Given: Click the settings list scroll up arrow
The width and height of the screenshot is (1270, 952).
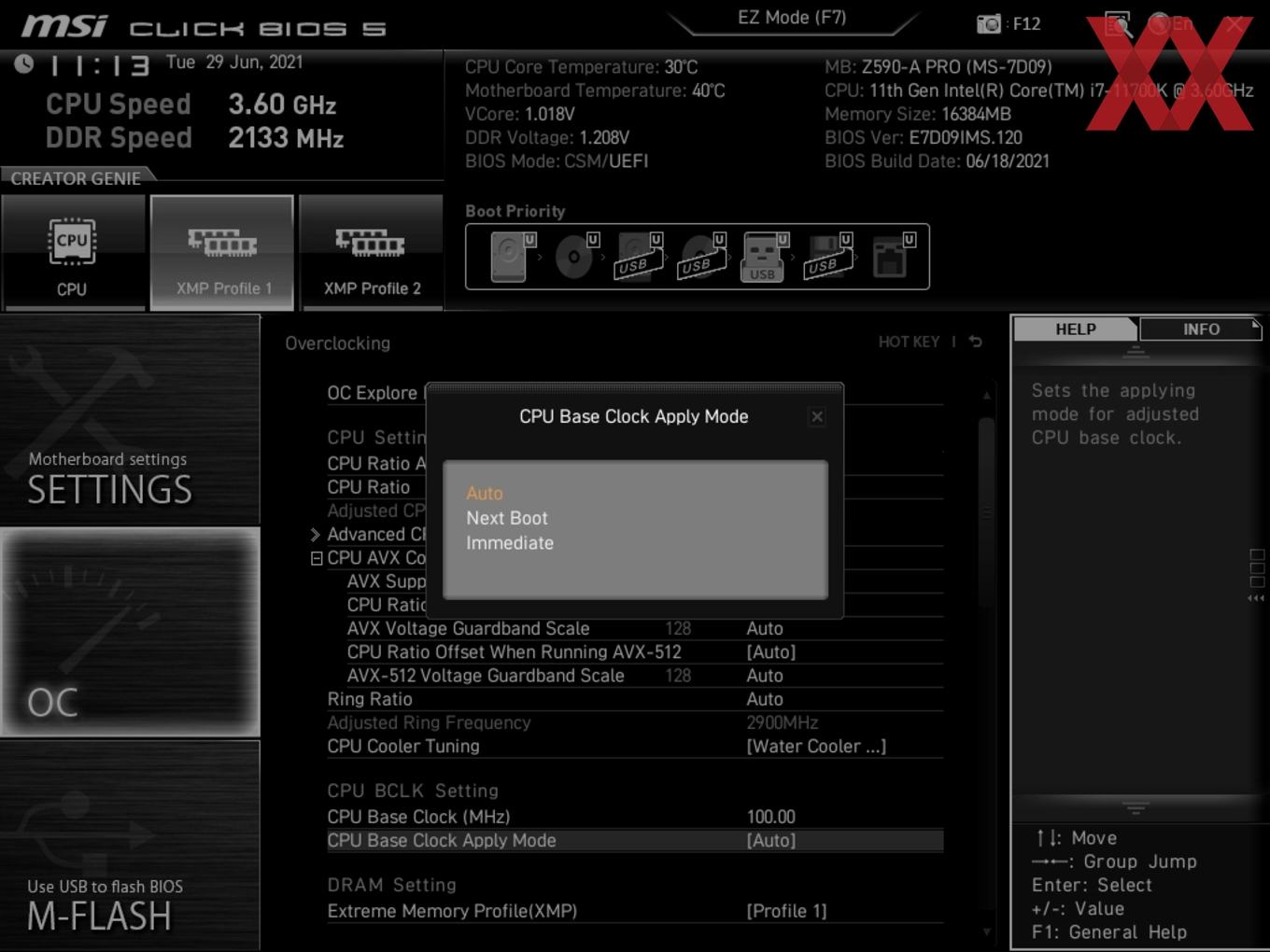Looking at the screenshot, I should point(986,396).
